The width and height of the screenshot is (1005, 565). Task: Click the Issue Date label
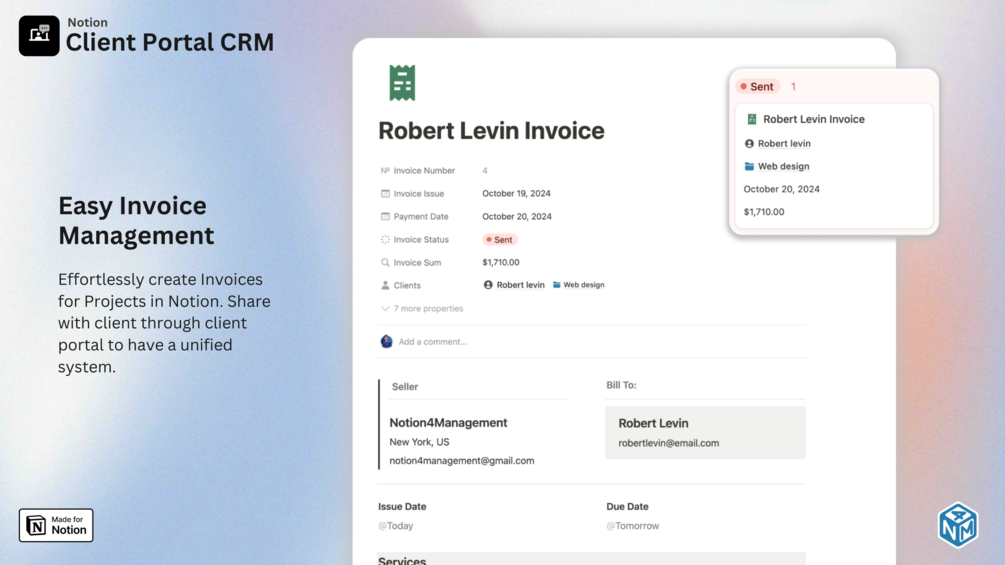click(402, 507)
